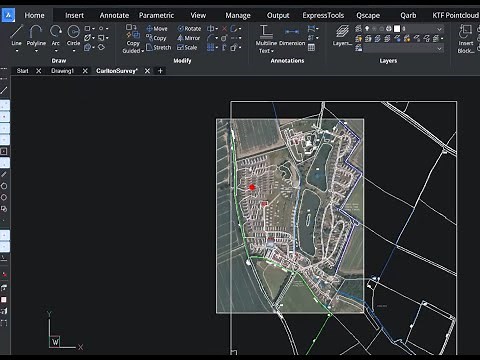Toggle the layer freeze icon in layer box

coord(374,29)
